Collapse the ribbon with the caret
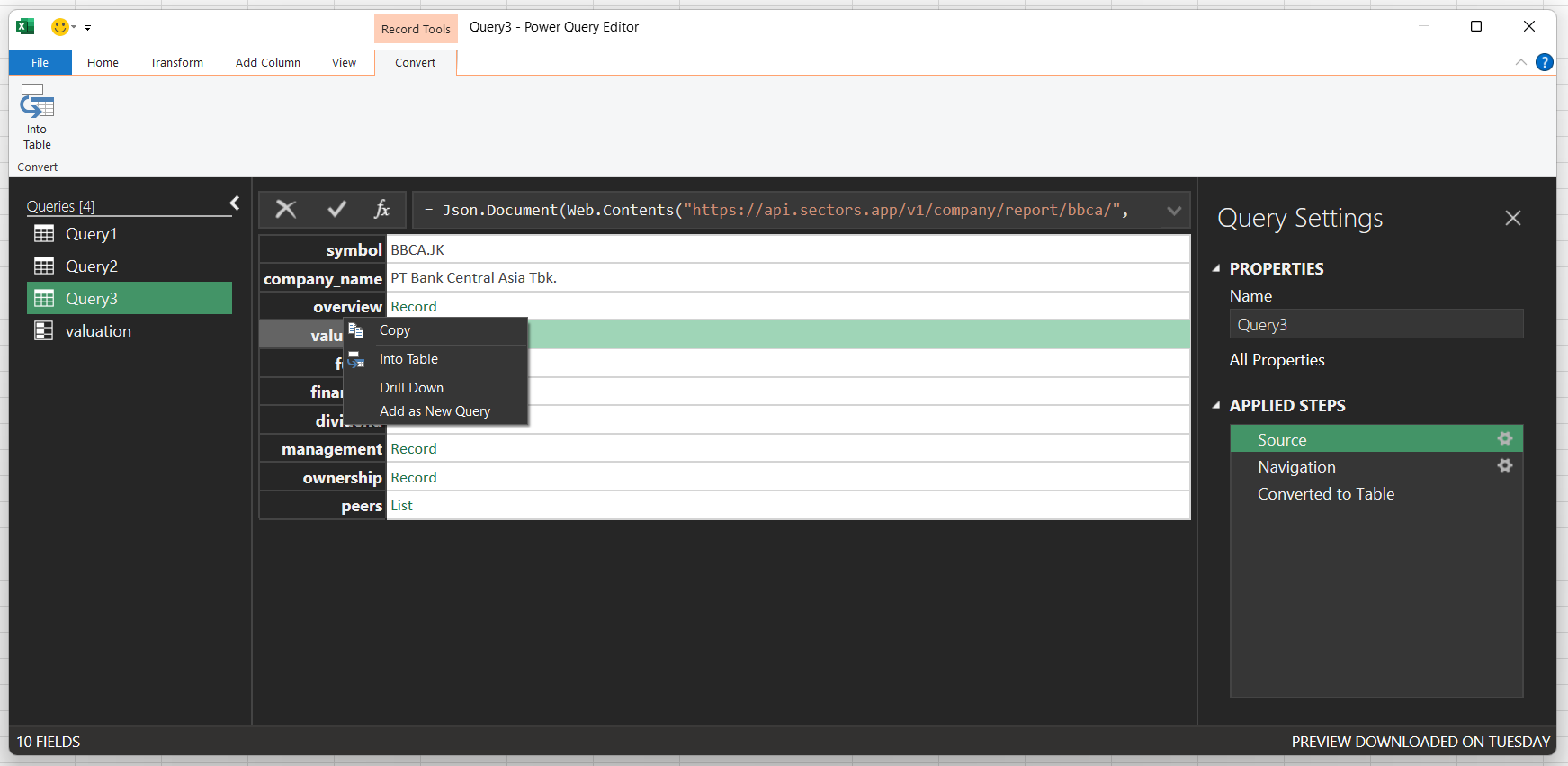The width and height of the screenshot is (1568, 766). click(x=1520, y=62)
